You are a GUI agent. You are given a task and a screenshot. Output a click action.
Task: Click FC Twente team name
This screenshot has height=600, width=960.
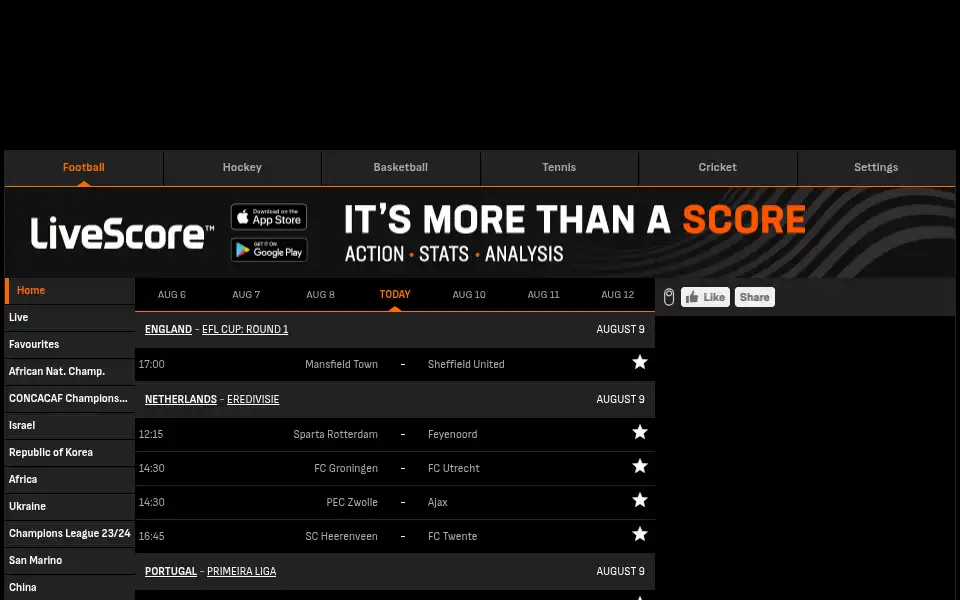pyautogui.click(x=452, y=536)
